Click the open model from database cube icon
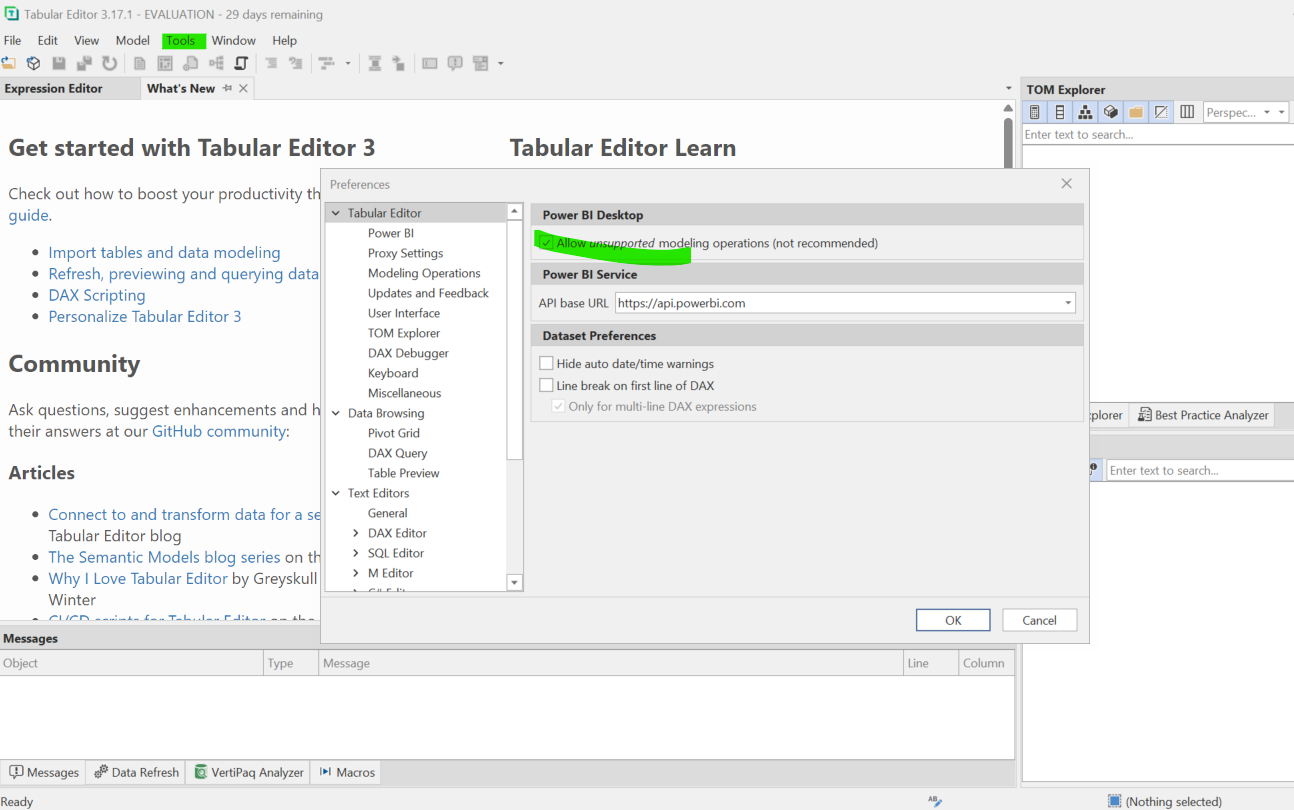This screenshot has width=1294, height=810. click(33, 63)
